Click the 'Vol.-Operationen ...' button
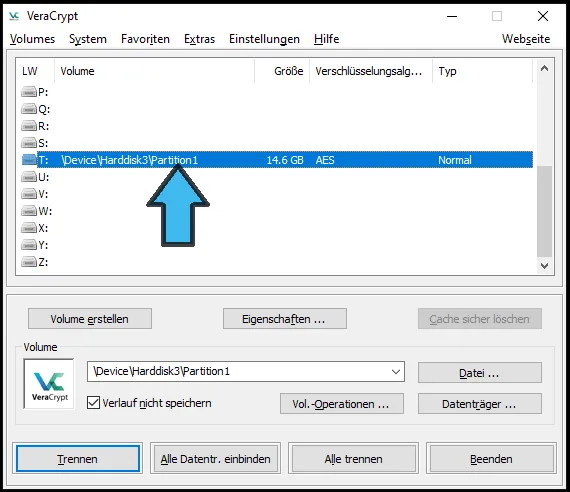570x492 pixels. pyautogui.click(x=342, y=404)
